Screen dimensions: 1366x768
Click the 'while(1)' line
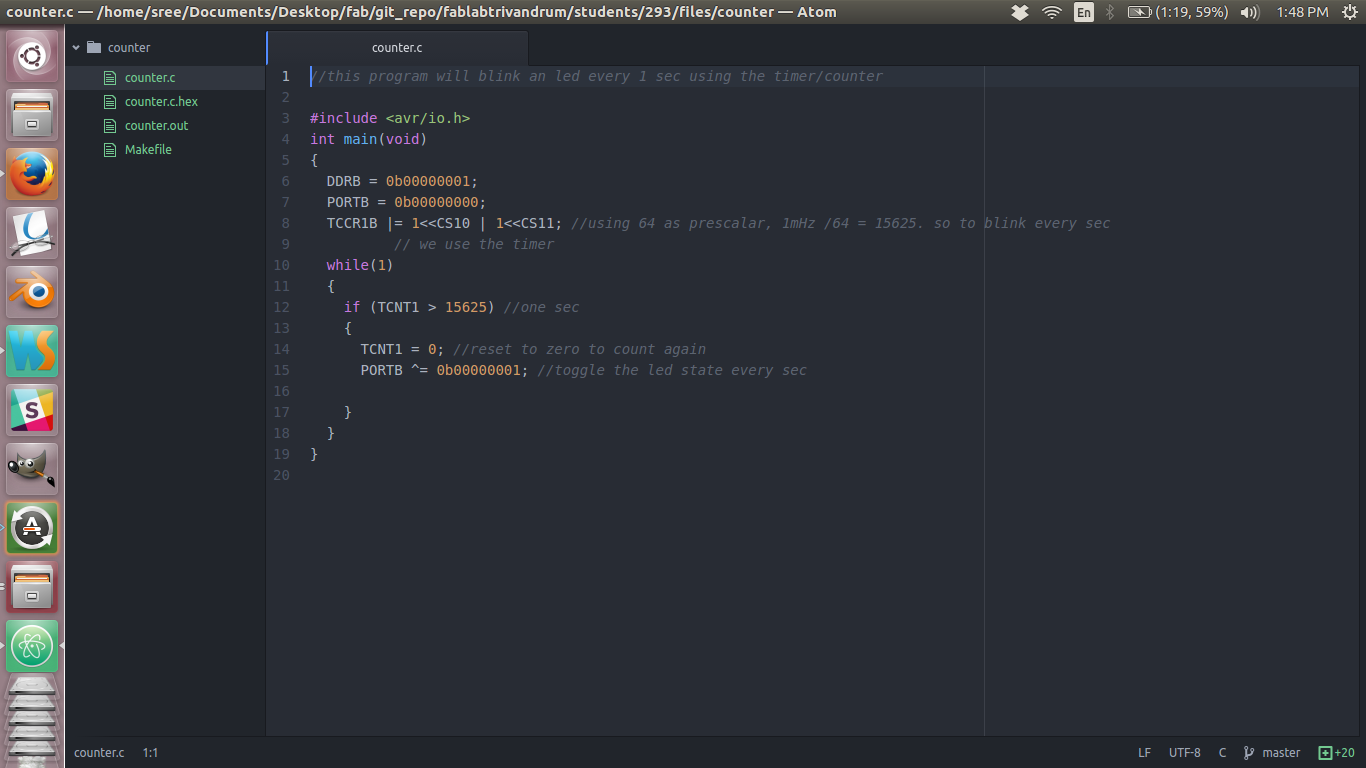point(360,265)
